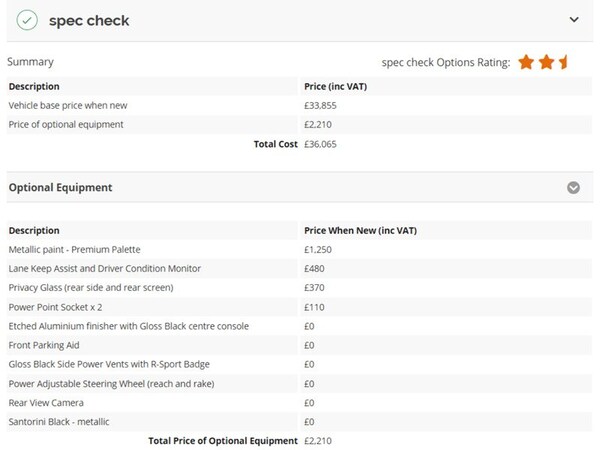Click the first orange rating star
This screenshot has height=450, width=600.
526,63
